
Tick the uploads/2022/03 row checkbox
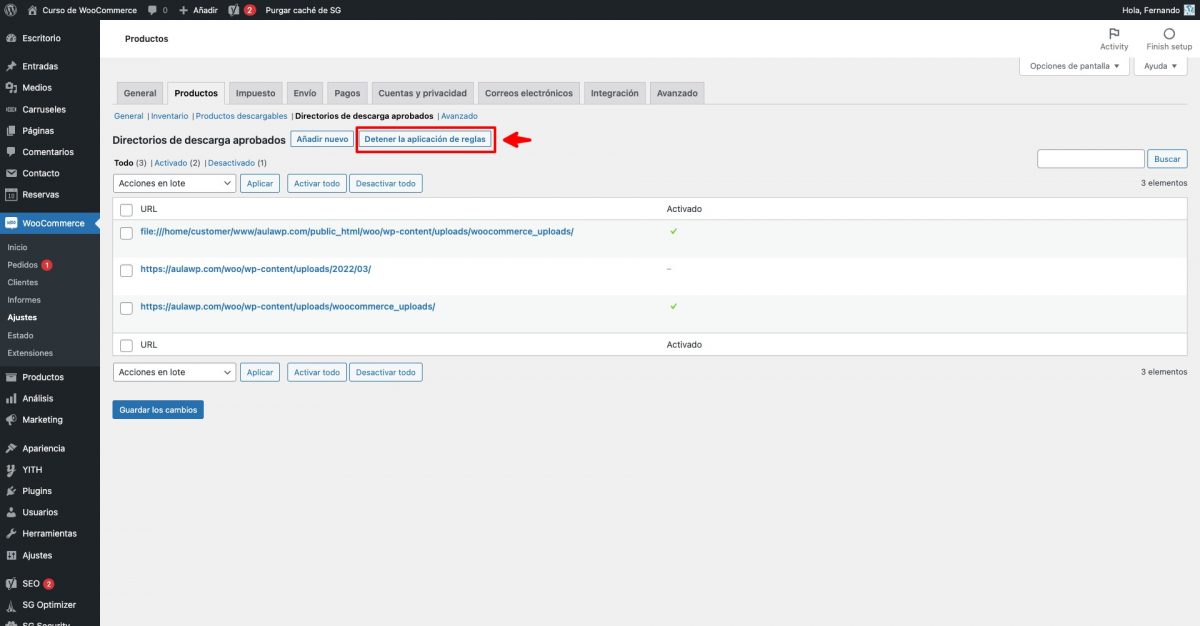tap(127, 270)
